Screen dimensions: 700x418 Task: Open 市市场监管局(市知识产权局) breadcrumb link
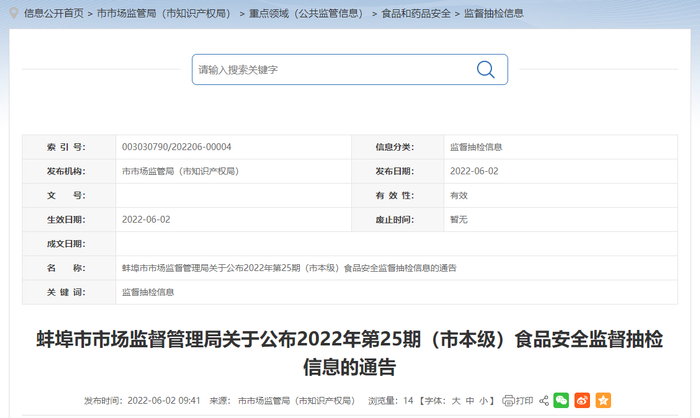(x=163, y=13)
